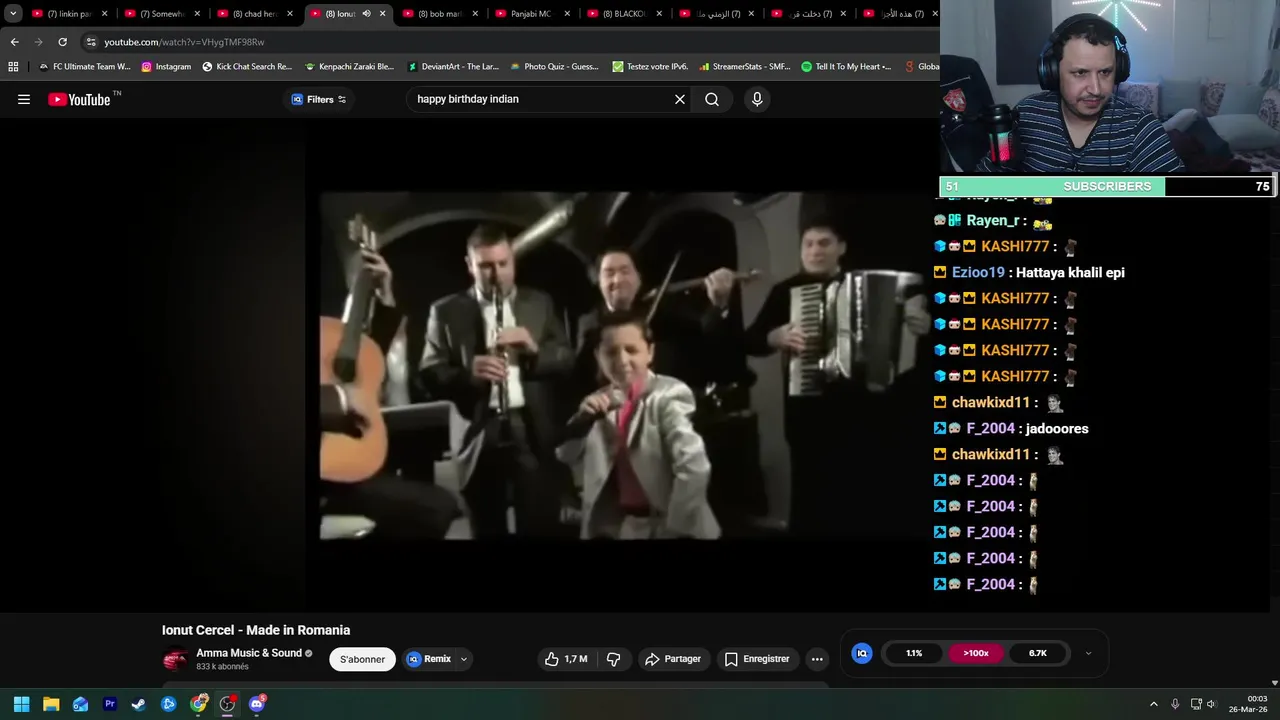Image resolution: width=1280 pixels, height=720 pixels.
Task: Open Chrome from the taskbar
Action: [198, 704]
